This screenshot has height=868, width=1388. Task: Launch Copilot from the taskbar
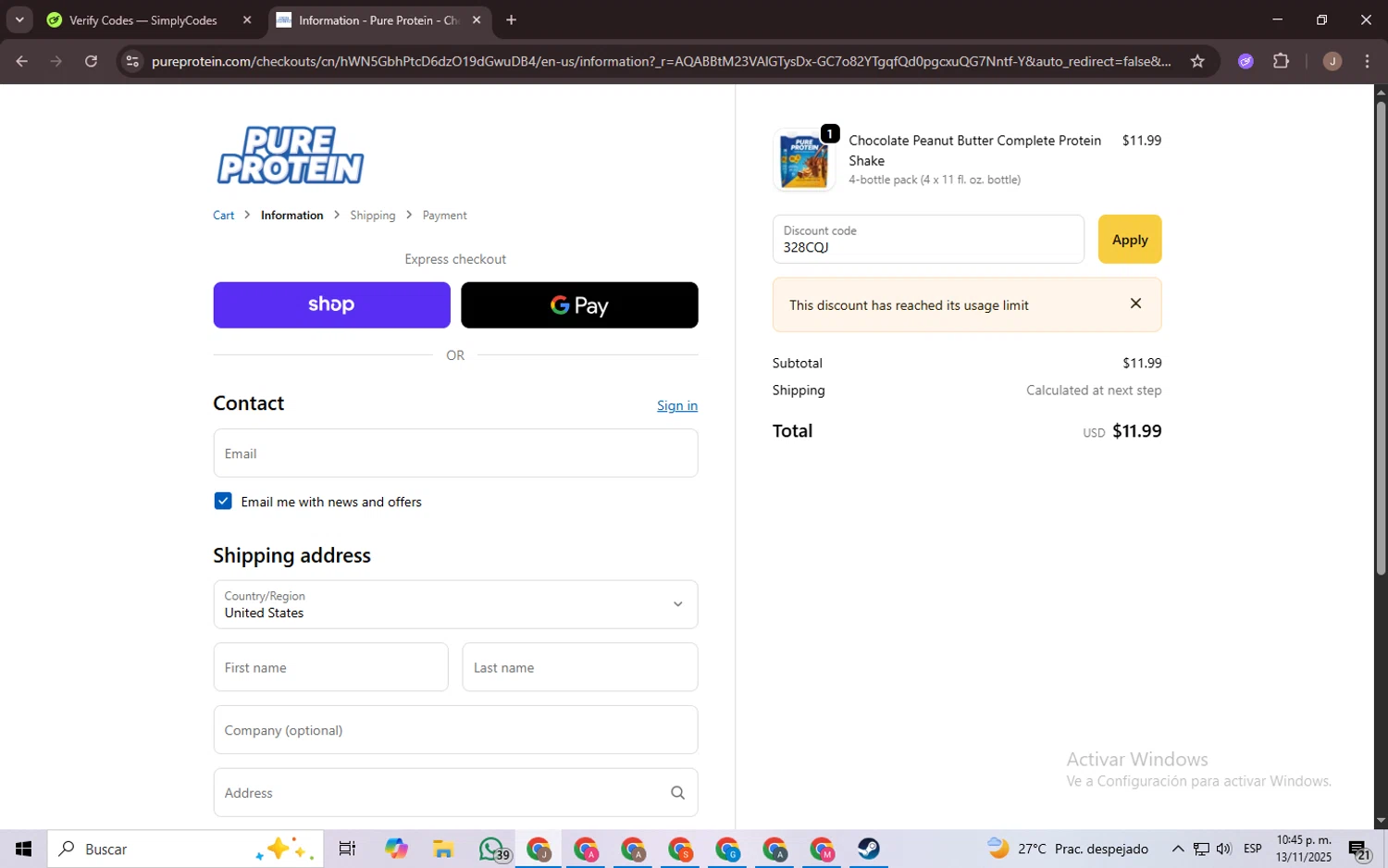click(x=396, y=849)
